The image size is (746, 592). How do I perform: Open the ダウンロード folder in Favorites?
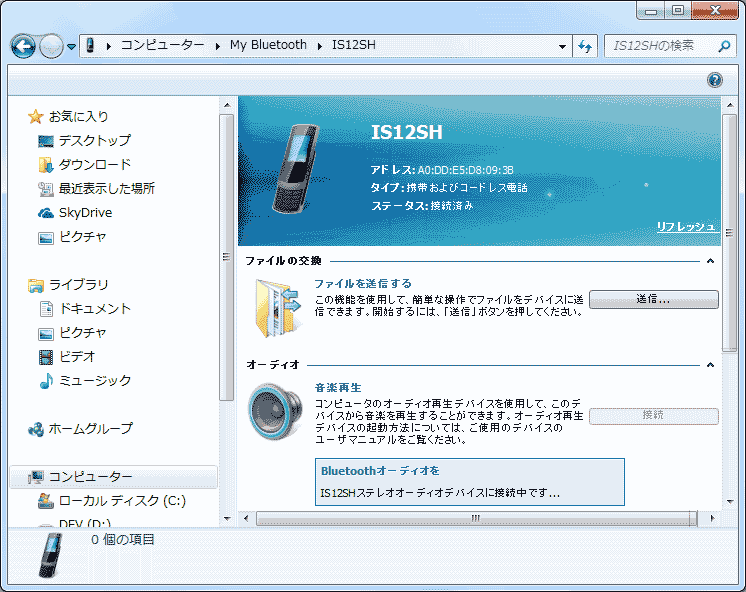tap(95, 165)
